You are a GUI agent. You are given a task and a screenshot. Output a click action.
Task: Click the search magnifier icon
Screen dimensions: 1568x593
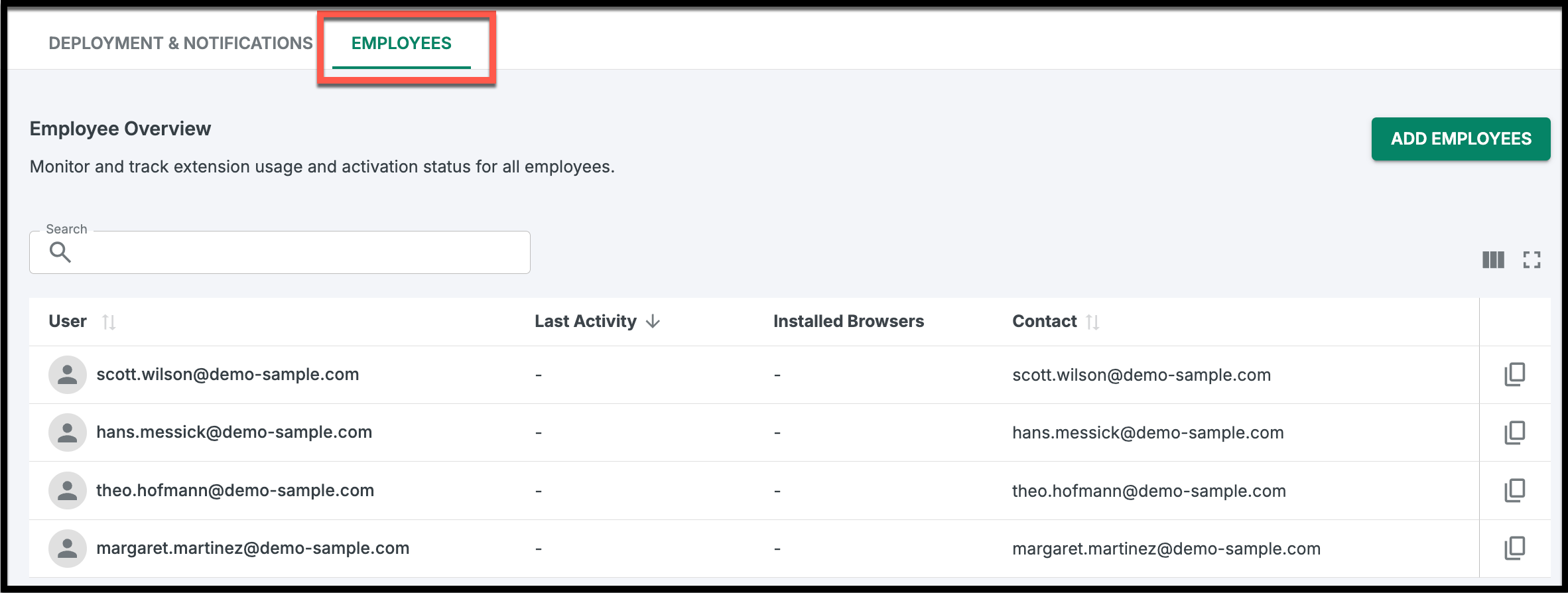[60, 252]
